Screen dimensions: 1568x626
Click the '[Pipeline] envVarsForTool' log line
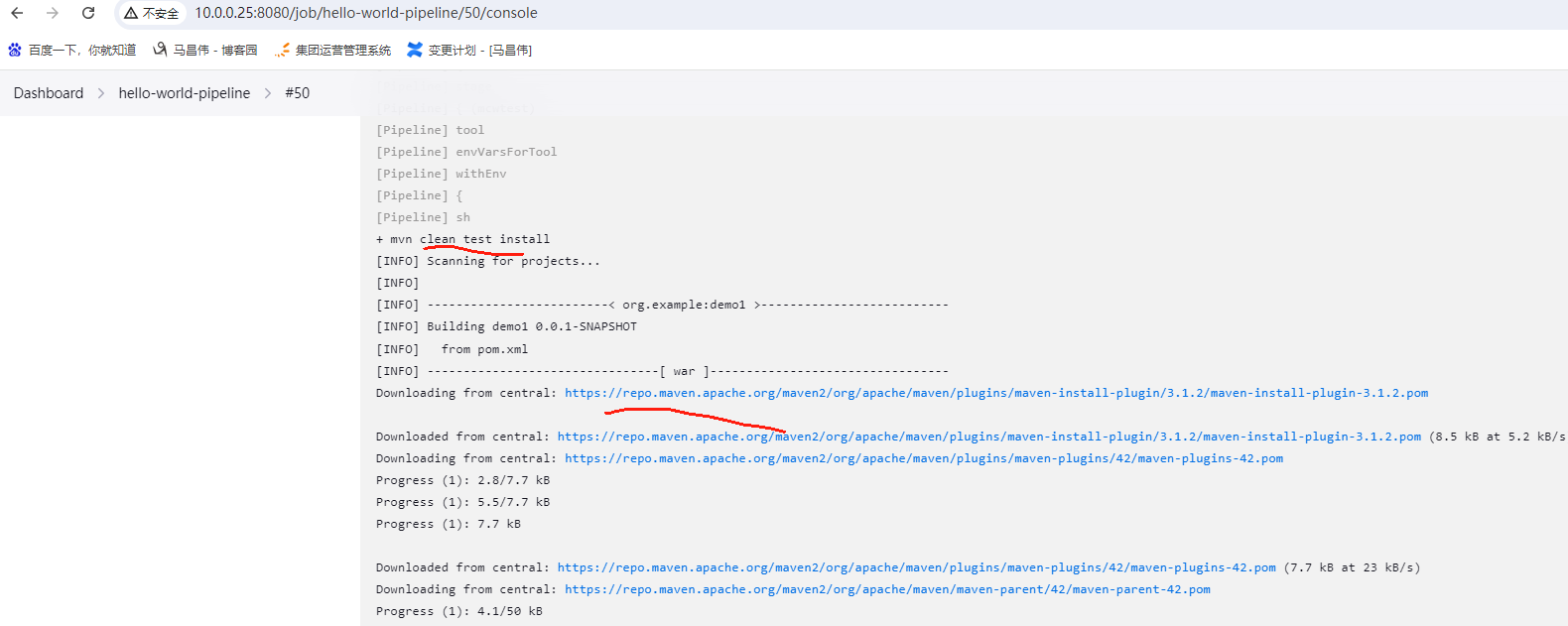[x=466, y=152]
